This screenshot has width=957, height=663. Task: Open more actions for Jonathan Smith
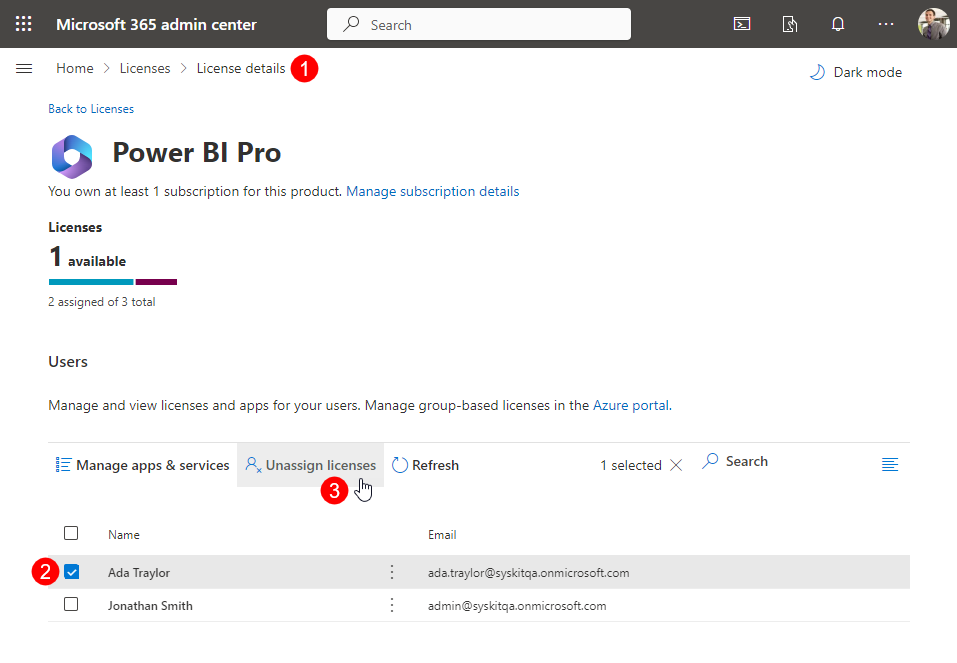[391, 605]
